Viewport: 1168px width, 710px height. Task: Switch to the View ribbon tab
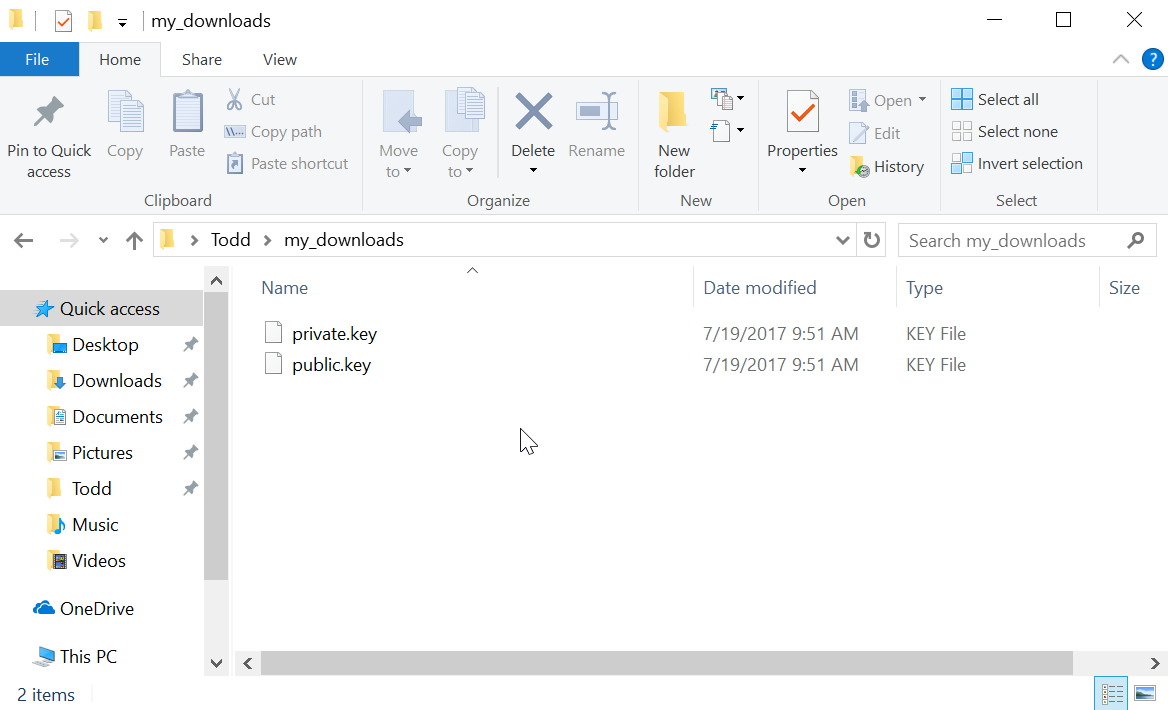pyautogui.click(x=280, y=60)
